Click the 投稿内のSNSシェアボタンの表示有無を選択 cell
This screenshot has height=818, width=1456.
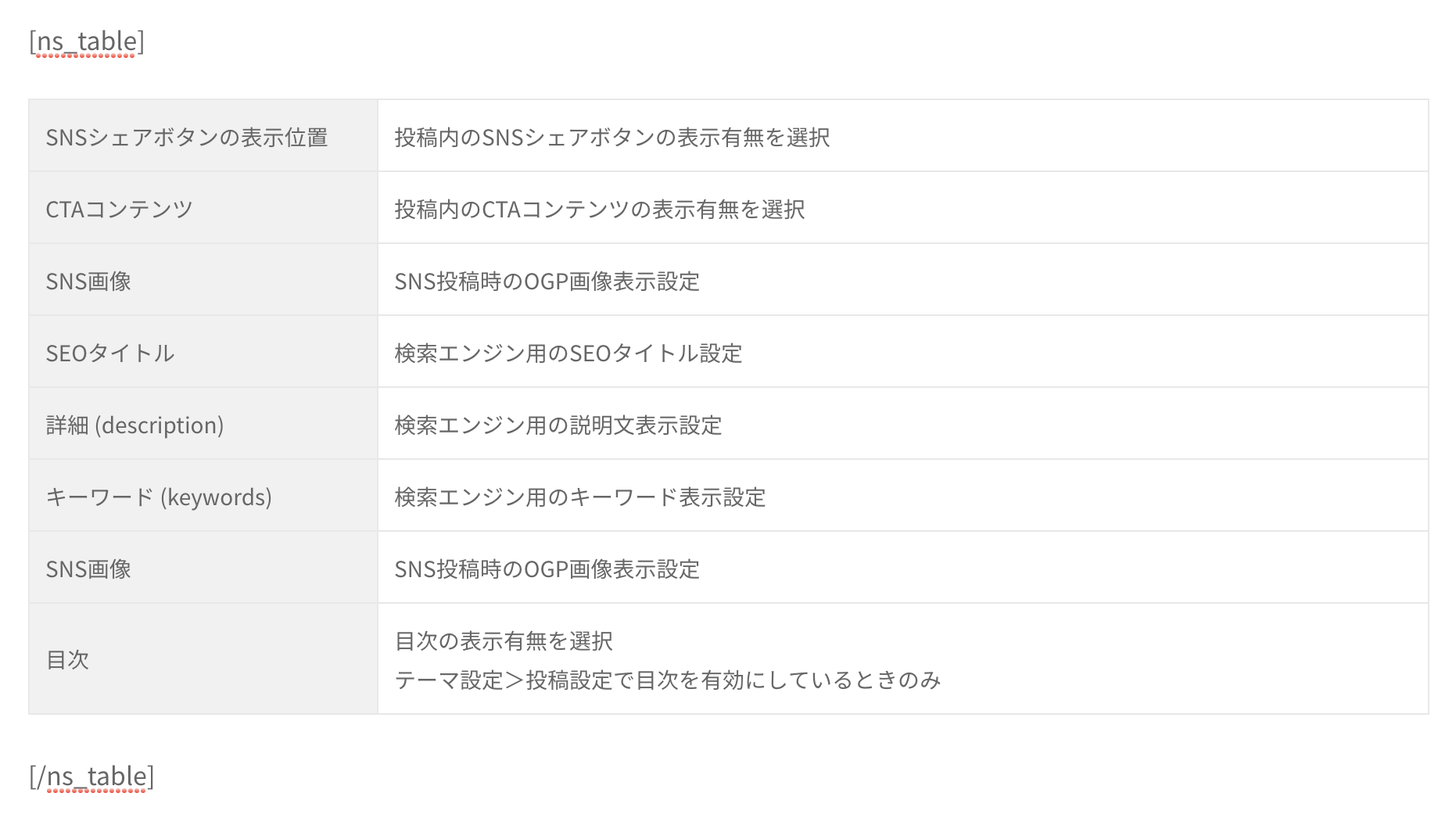(x=611, y=138)
